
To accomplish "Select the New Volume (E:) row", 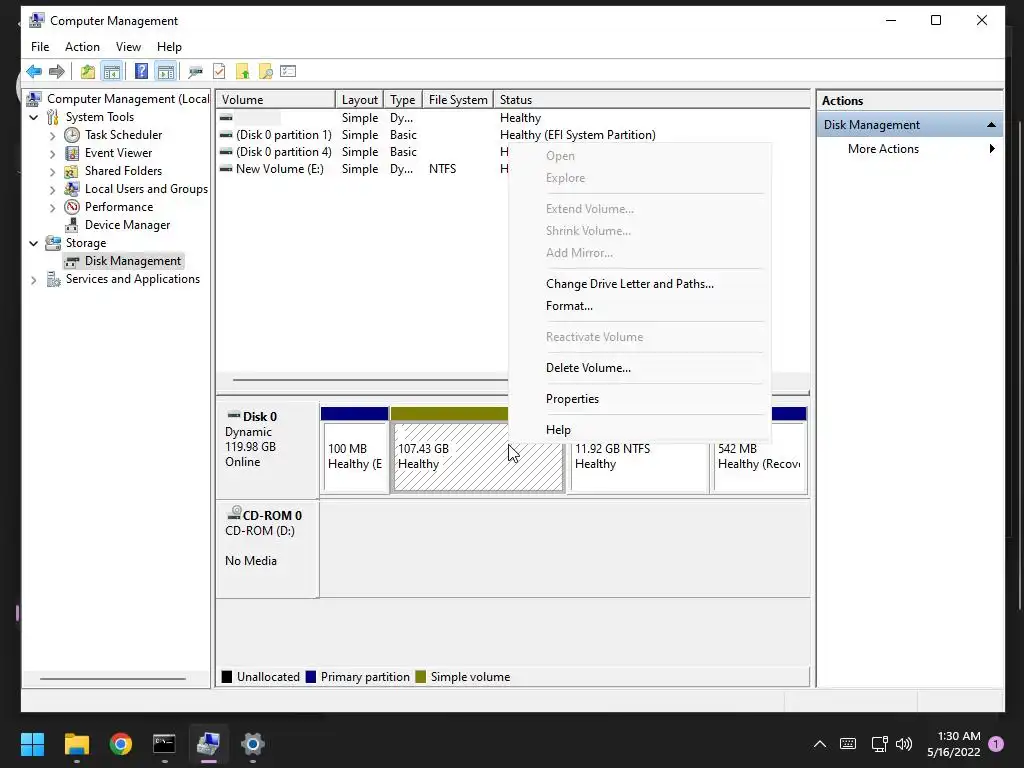I will [x=280, y=169].
